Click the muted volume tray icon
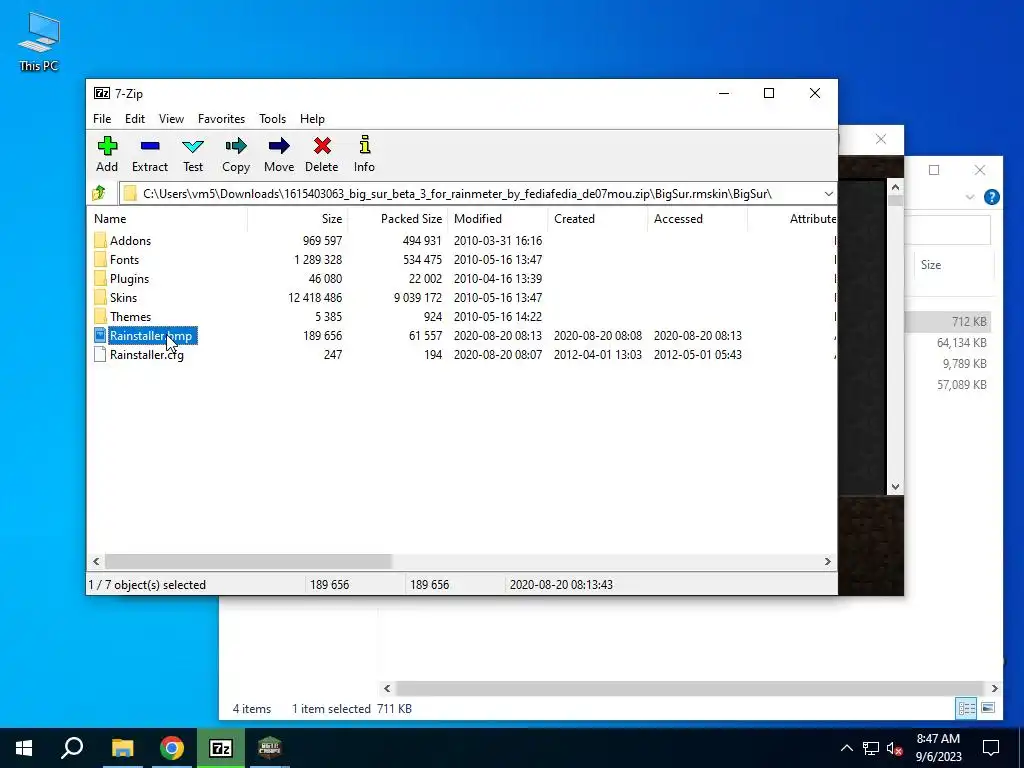Screen dimensions: 1024x768 pos(894,748)
